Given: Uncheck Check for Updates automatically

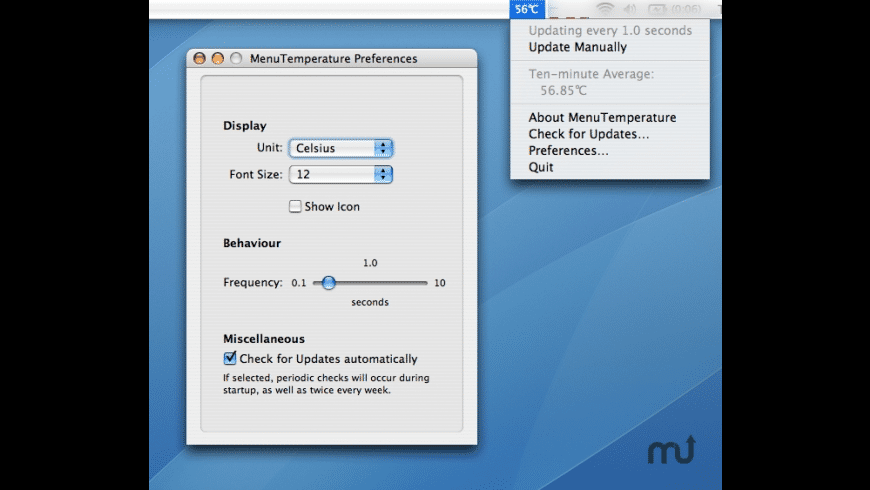Looking at the screenshot, I should 230,358.
